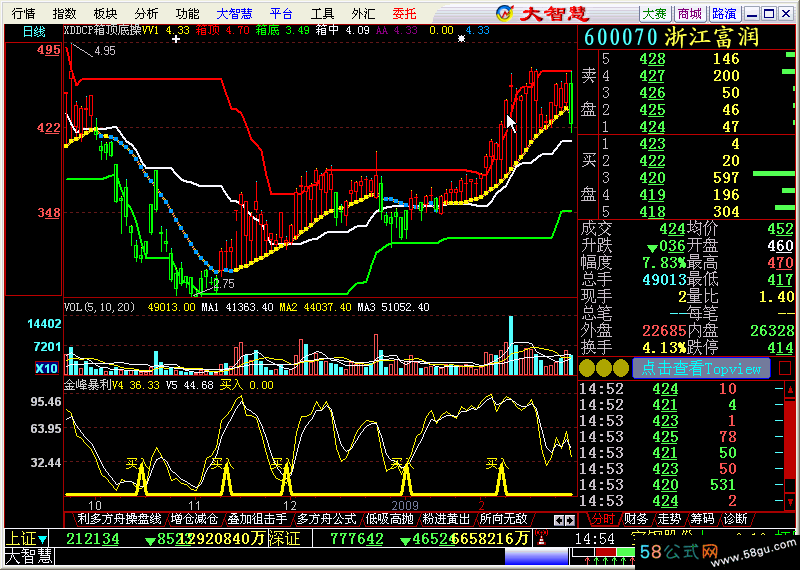Click the 商城 button
This screenshot has height=570, width=800.
[x=690, y=14]
